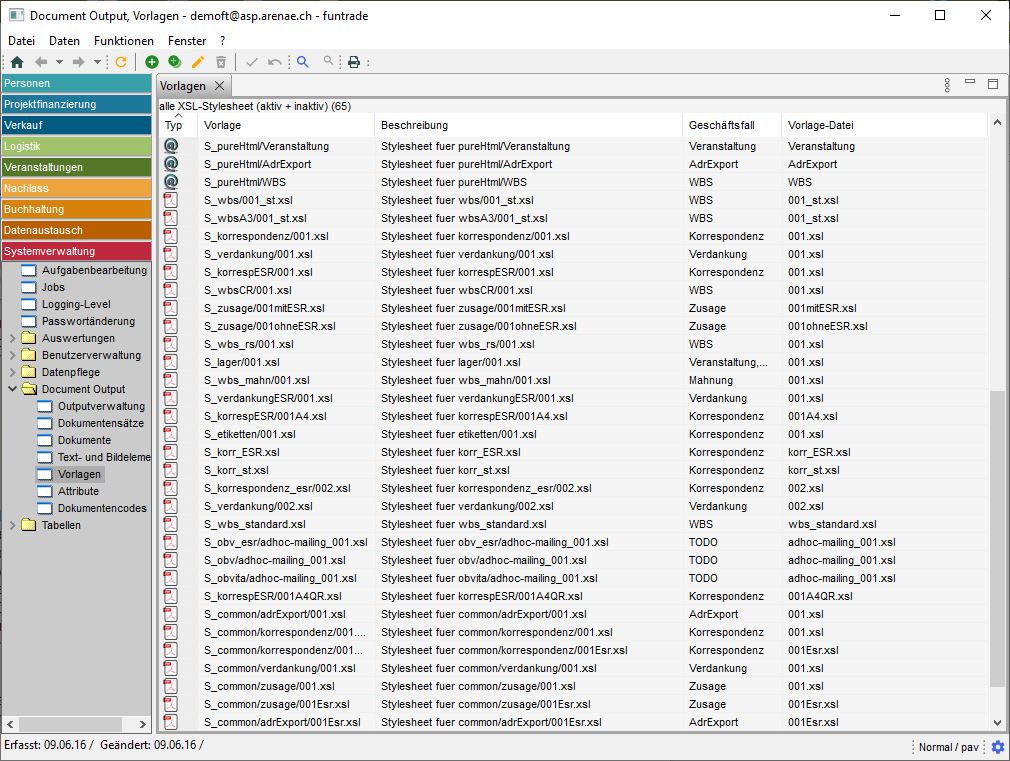Close the Vorlagen tab
Viewport: 1010px width, 761px height.
click(220, 86)
